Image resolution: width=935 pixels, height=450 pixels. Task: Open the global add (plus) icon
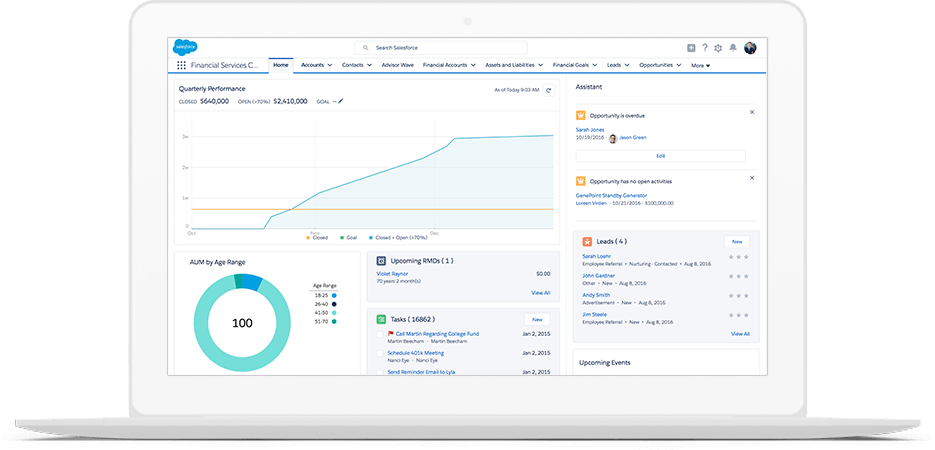click(691, 48)
